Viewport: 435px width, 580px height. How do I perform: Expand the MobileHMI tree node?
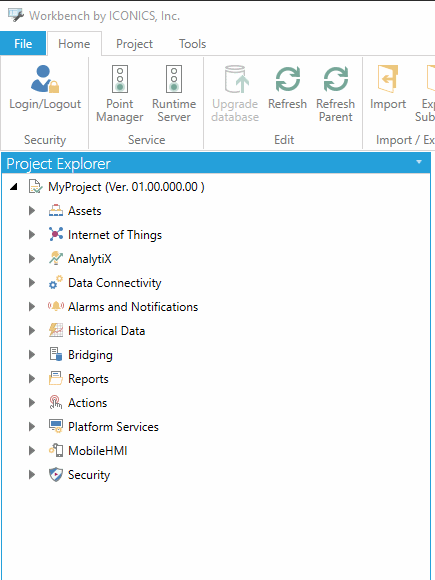[x=32, y=451]
